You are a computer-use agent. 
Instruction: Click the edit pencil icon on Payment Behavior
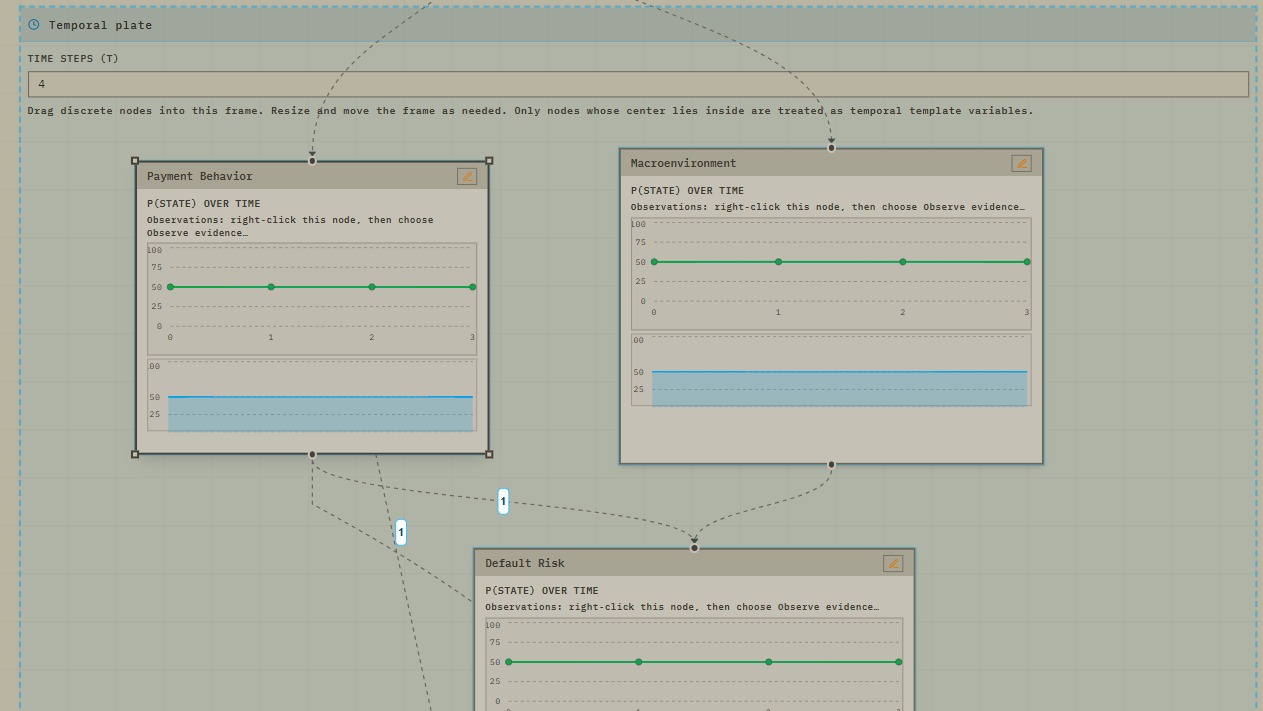[467, 176]
